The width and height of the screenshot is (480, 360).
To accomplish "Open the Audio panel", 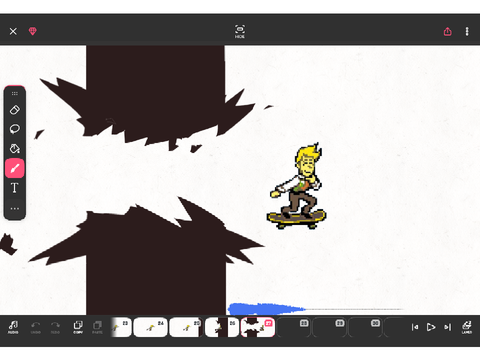I will point(13,327).
